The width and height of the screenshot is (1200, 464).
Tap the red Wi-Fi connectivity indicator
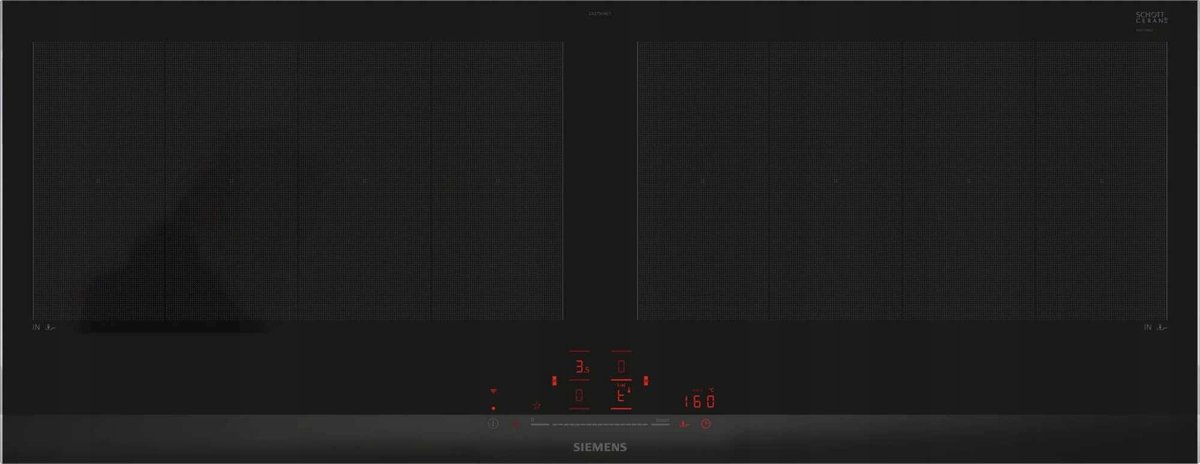tap(492, 391)
